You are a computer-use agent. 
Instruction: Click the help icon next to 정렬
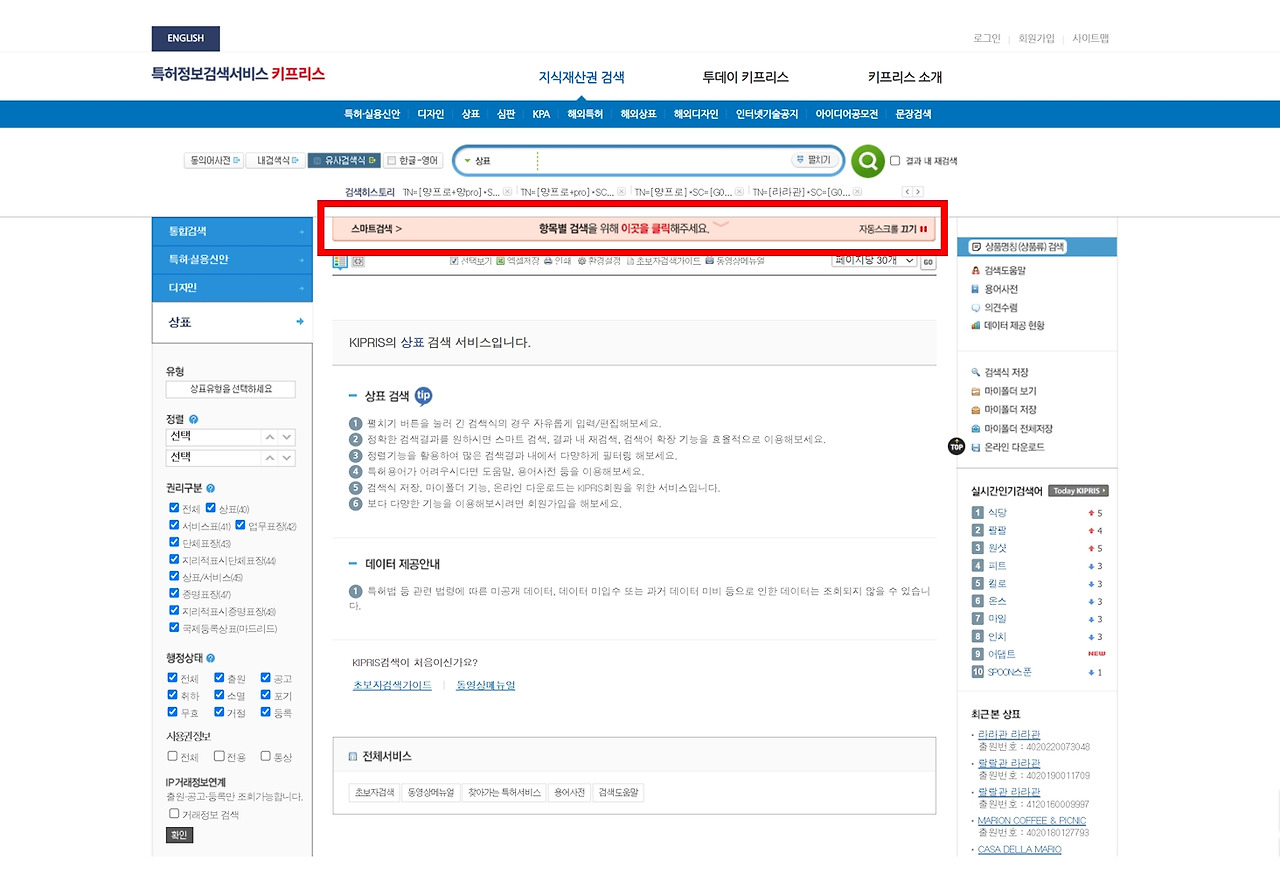tap(193, 420)
